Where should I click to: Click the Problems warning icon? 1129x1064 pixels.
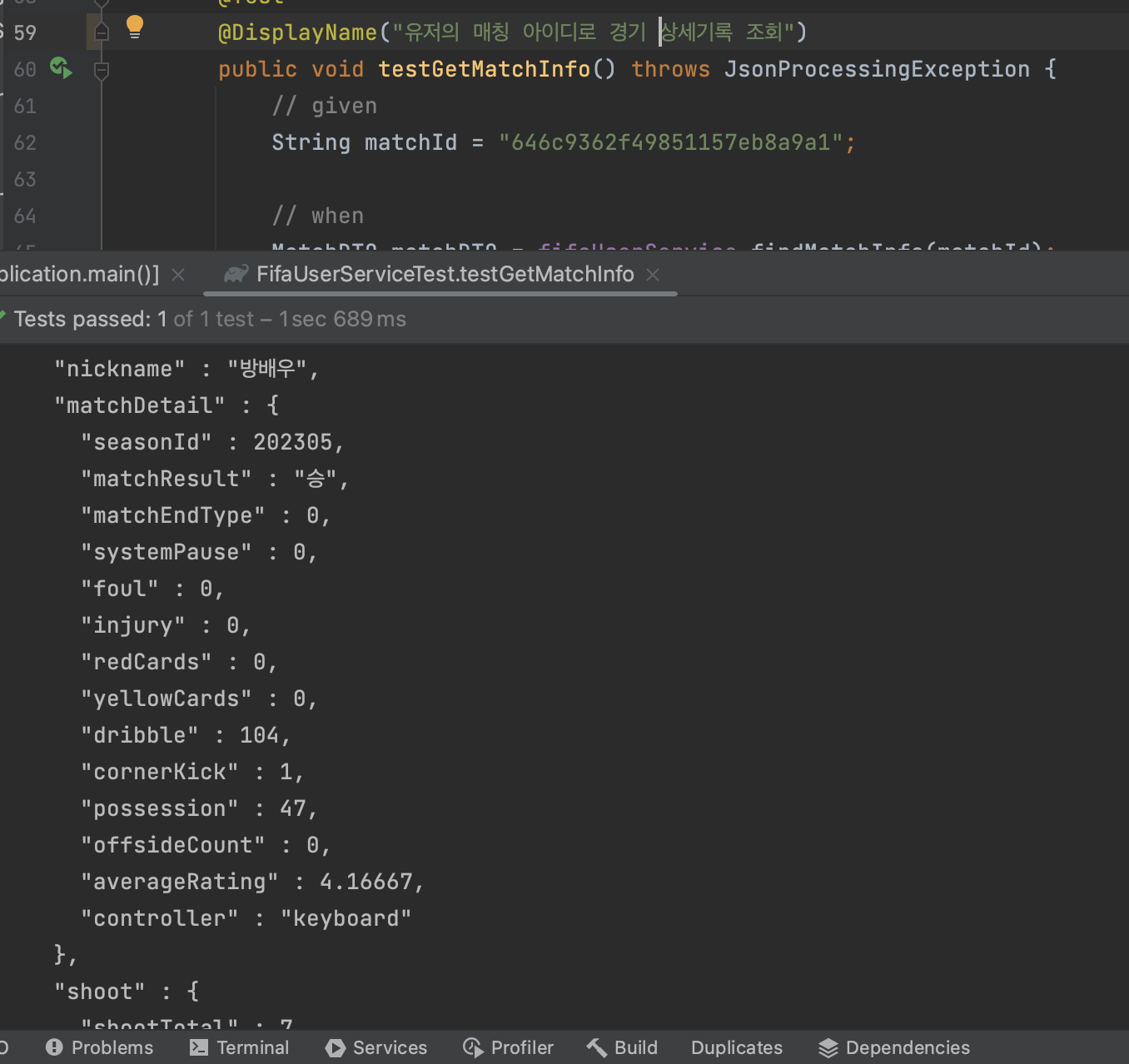[54, 1047]
